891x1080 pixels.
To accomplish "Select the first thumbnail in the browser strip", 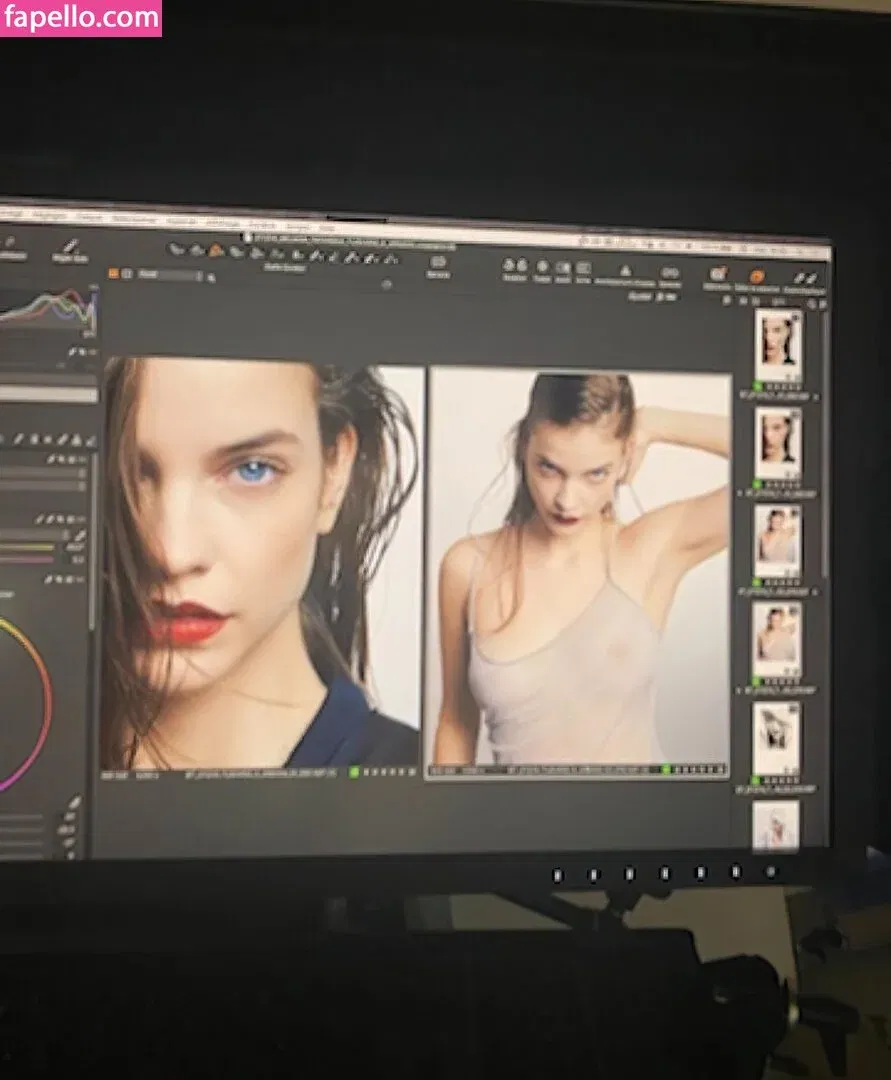I will pos(778,341).
